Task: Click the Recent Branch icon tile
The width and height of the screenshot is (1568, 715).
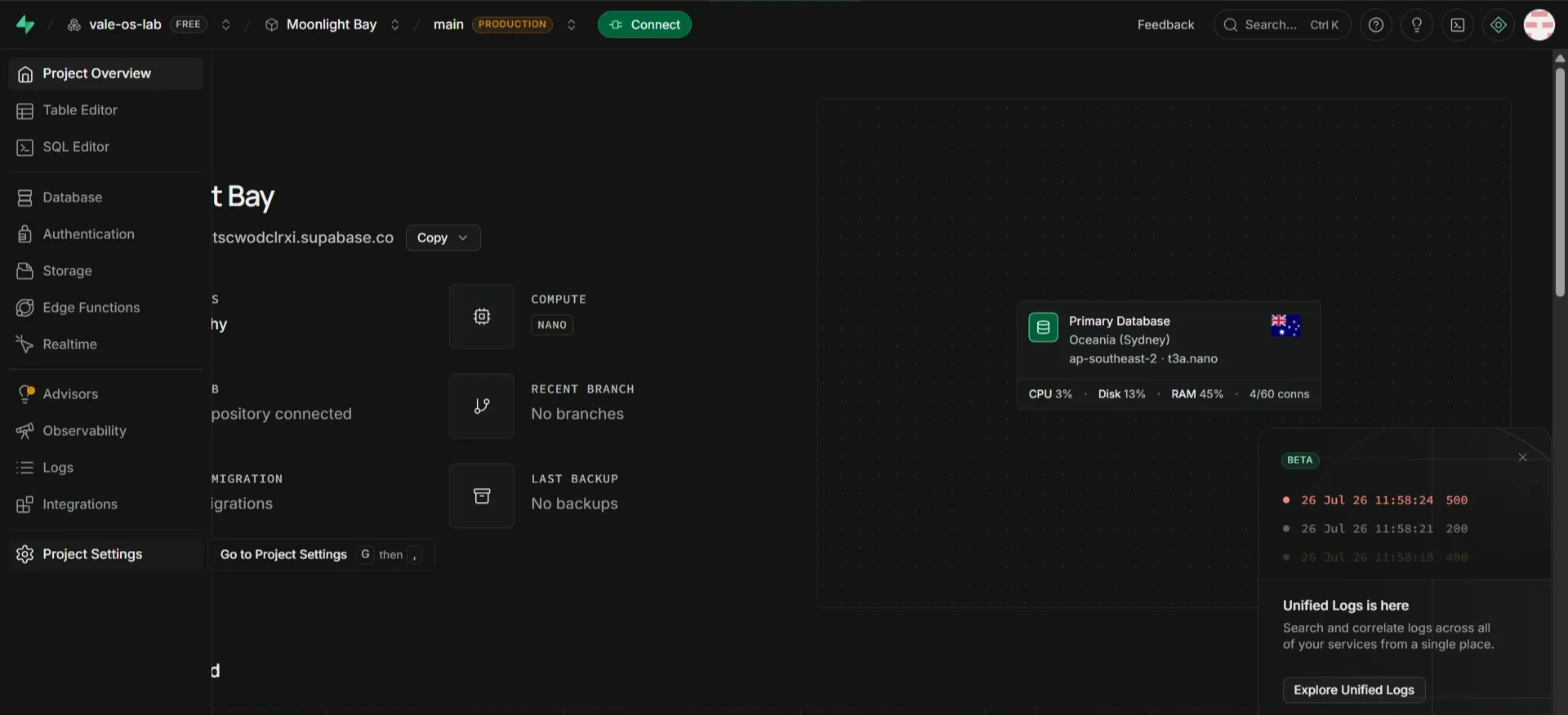Action: [x=482, y=406]
